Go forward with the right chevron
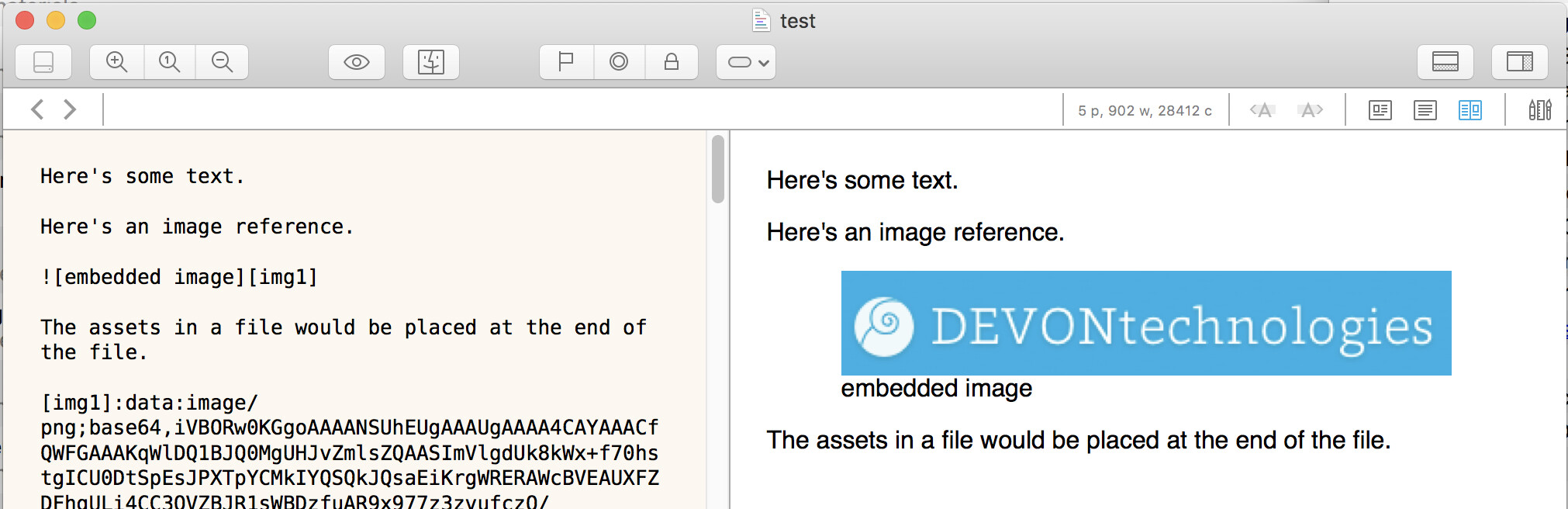This screenshot has height=509, width=1568. (70, 109)
